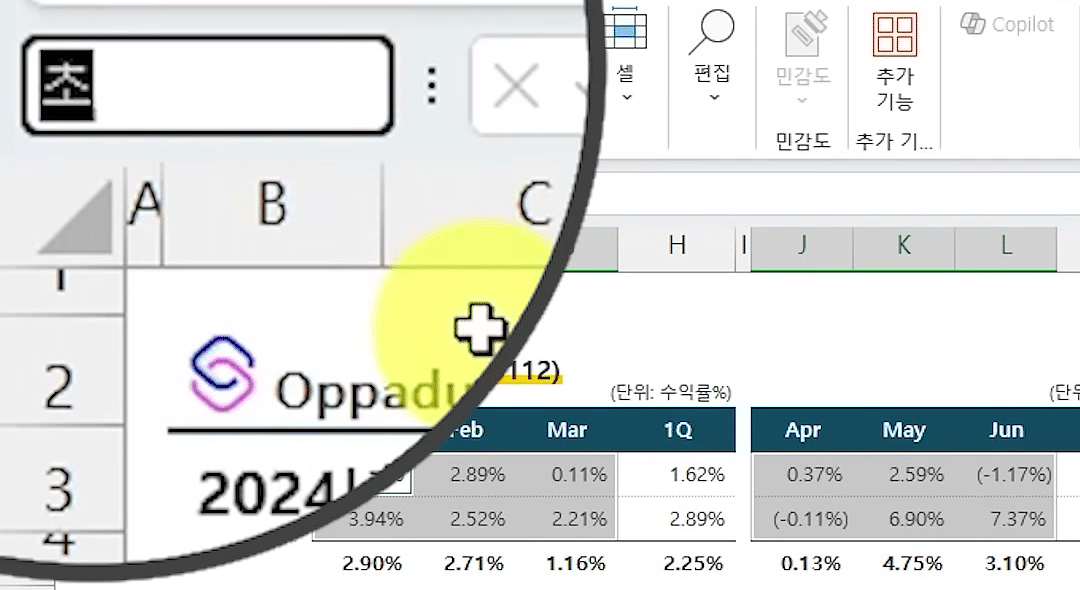Open the formula bar options dots
This screenshot has height=590, width=1080.
(x=431, y=85)
